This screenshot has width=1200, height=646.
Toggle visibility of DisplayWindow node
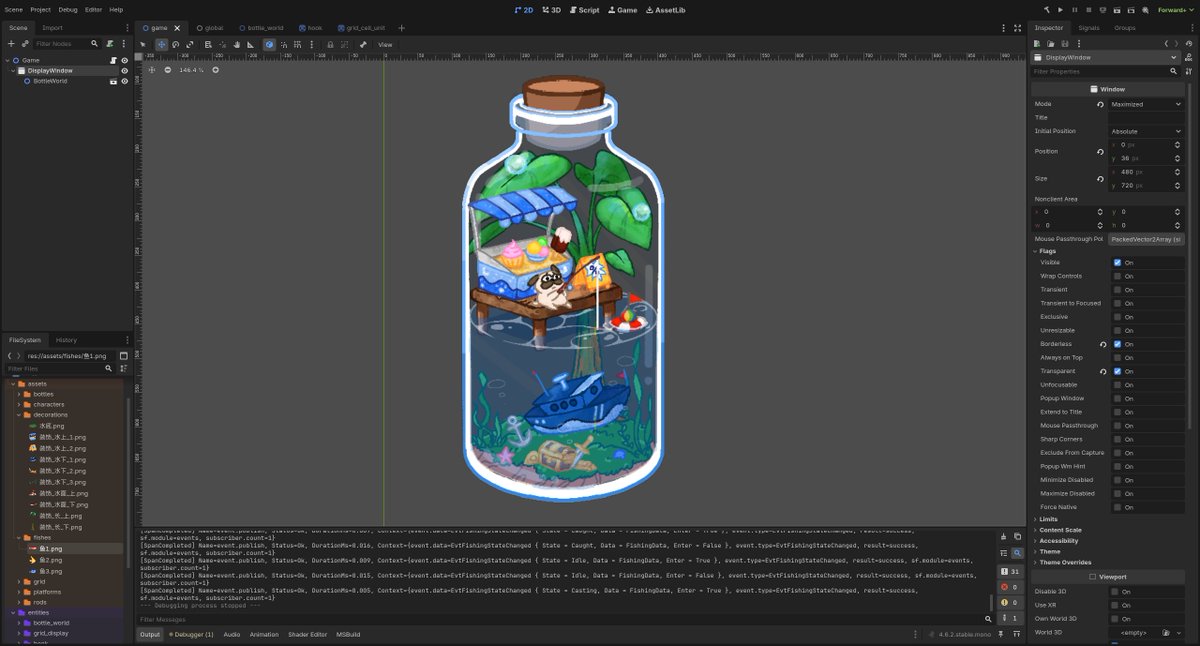[x=125, y=71]
